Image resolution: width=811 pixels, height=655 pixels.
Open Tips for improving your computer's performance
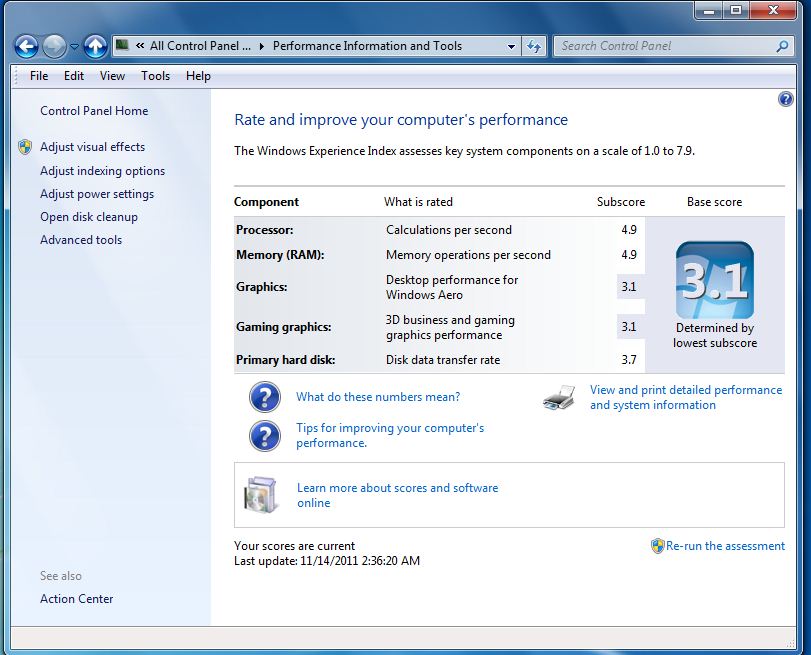pos(390,436)
